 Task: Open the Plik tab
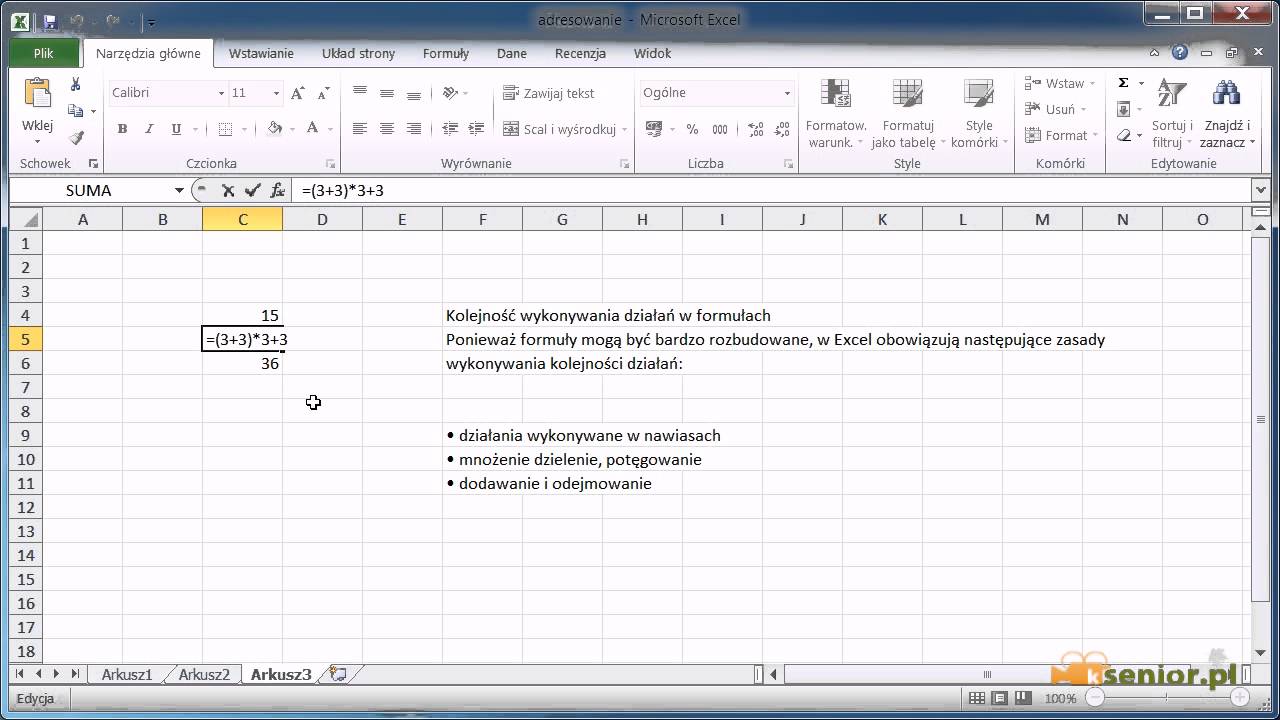pyautogui.click(x=43, y=54)
